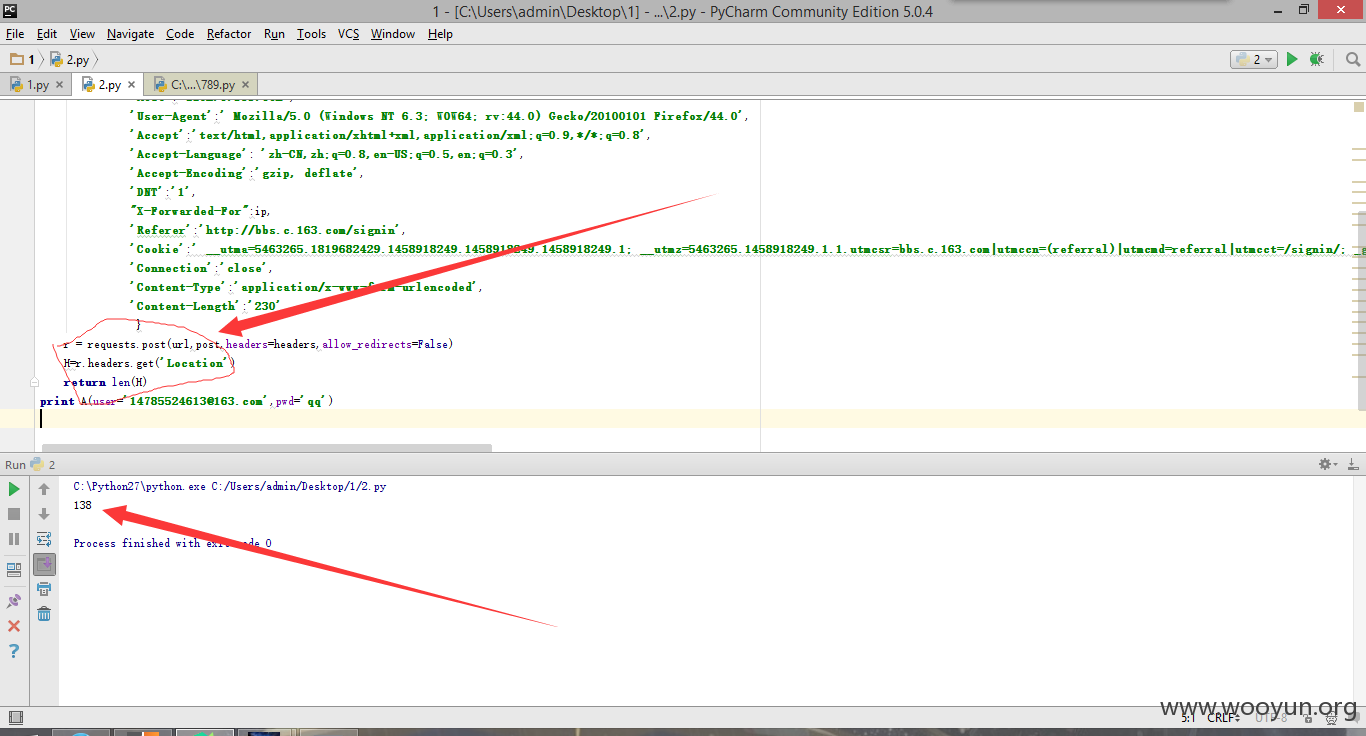
Task: Toggle Scroll to the End button
Action: pyautogui.click(x=44, y=564)
